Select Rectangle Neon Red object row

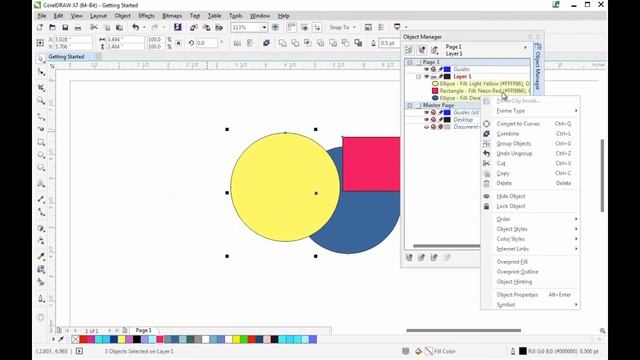(x=481, y=91)
